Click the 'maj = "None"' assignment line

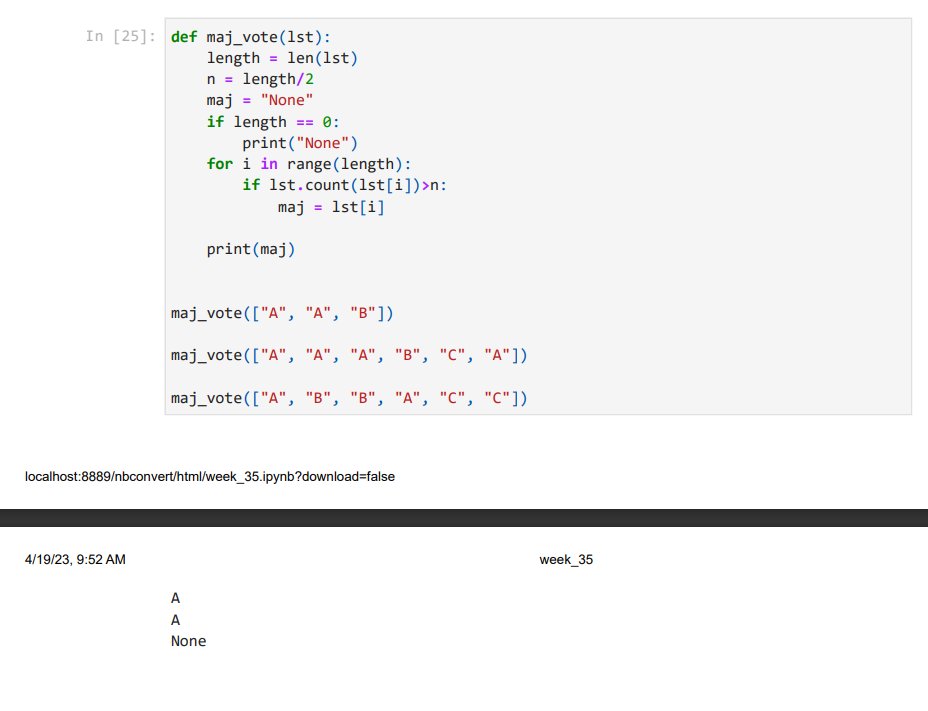click(259, 101)
